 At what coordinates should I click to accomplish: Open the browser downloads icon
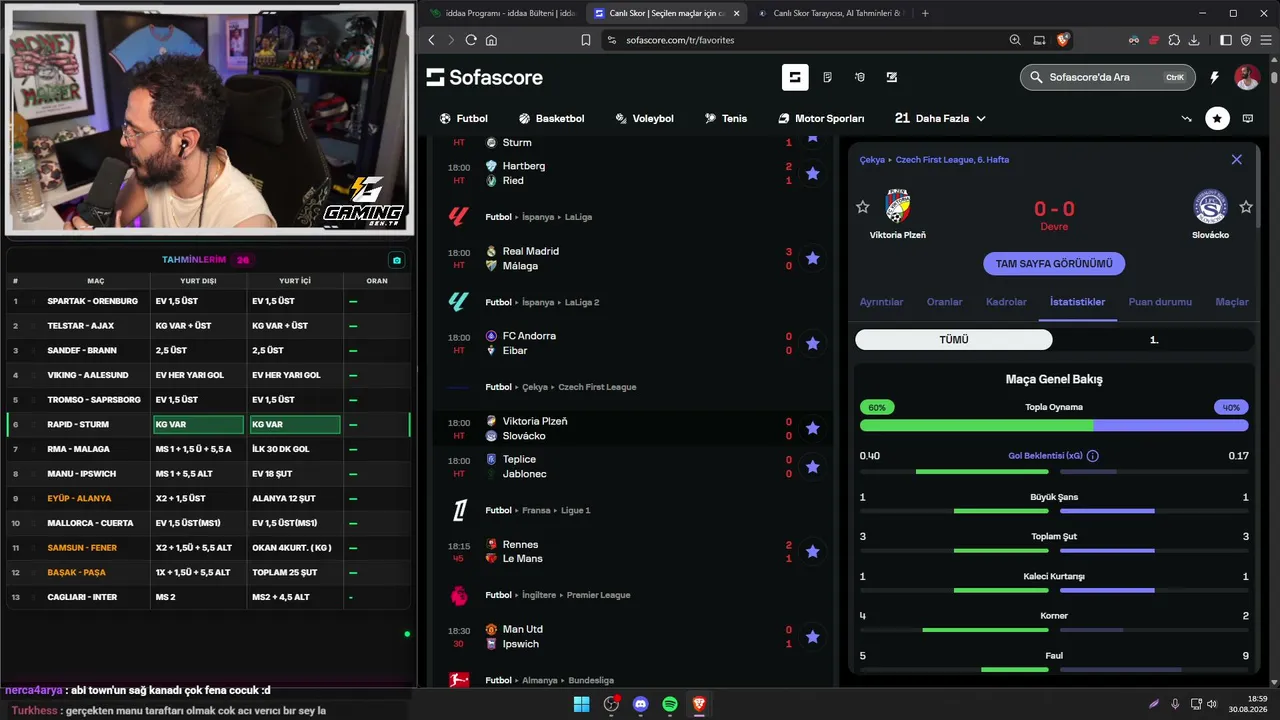(1194, 40)
